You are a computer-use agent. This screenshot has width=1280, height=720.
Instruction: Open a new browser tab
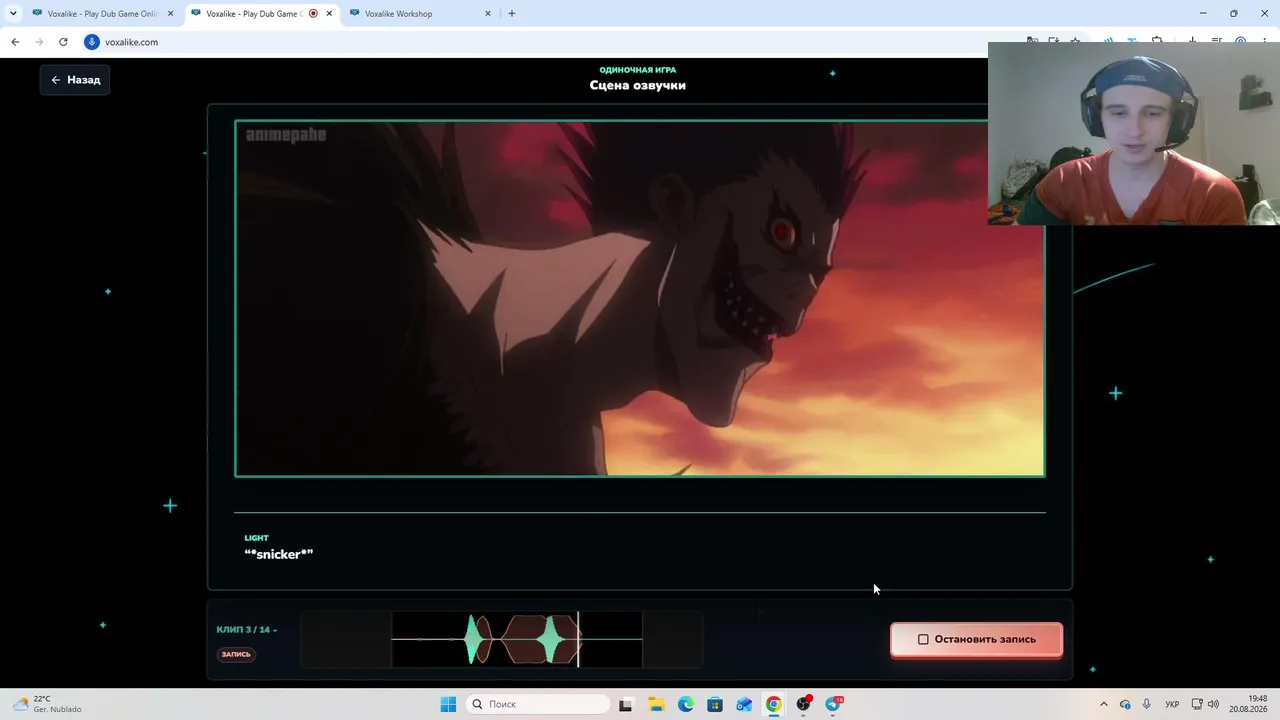point(512,14)
